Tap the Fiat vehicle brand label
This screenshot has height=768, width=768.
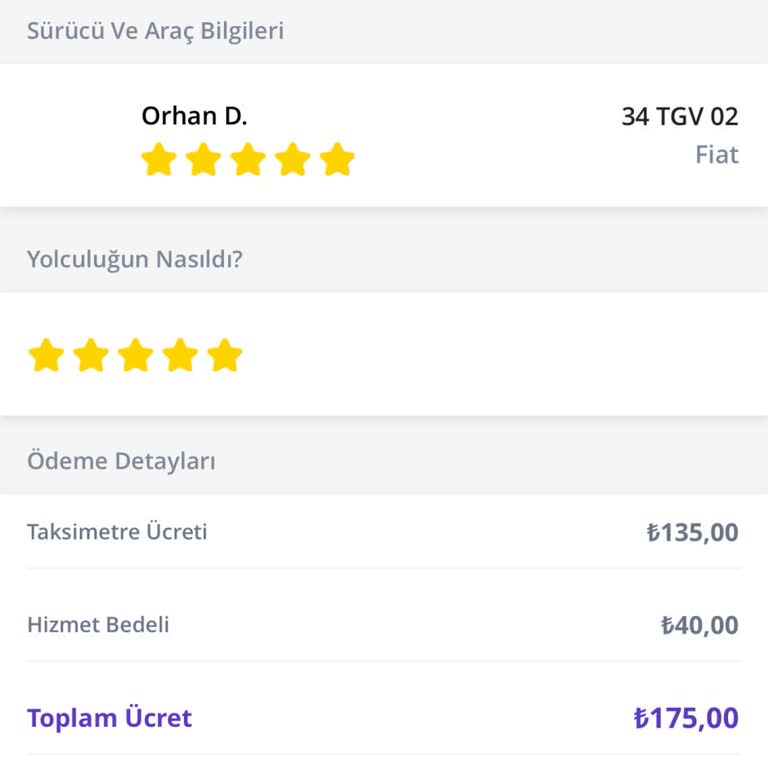716,155
